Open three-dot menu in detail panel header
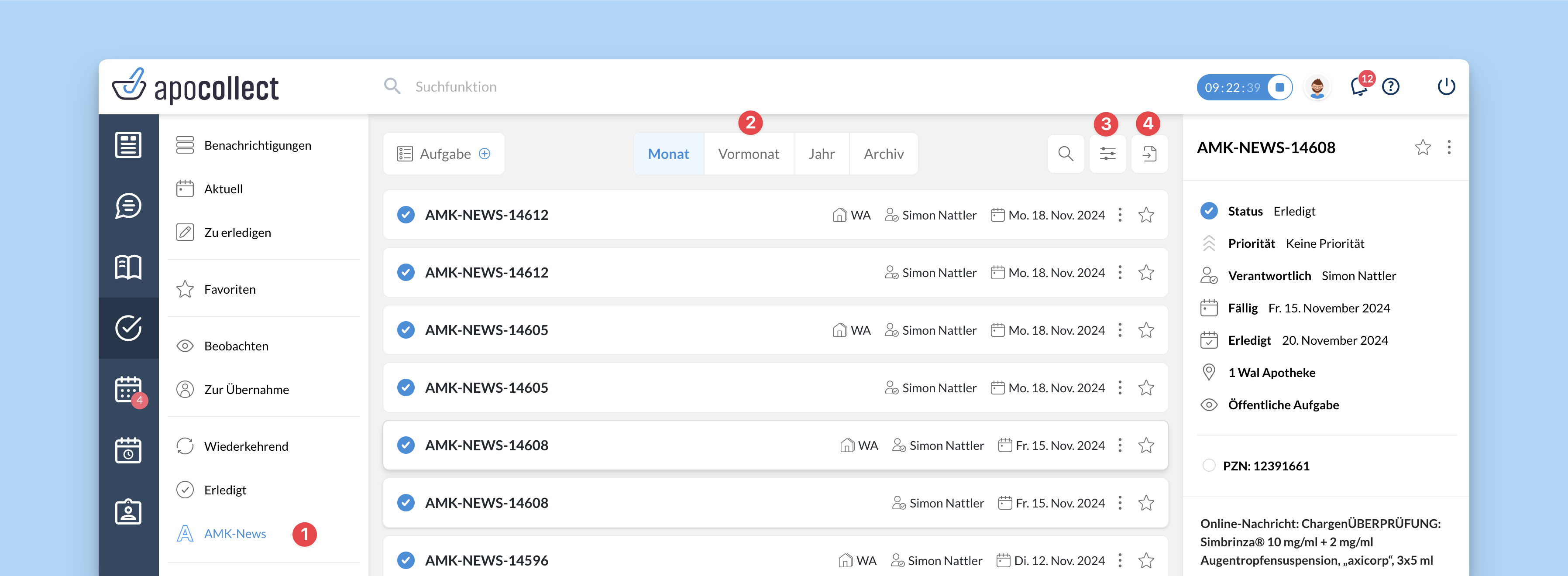This screenshot has height=576, width=1568. tap(1449, 147)
